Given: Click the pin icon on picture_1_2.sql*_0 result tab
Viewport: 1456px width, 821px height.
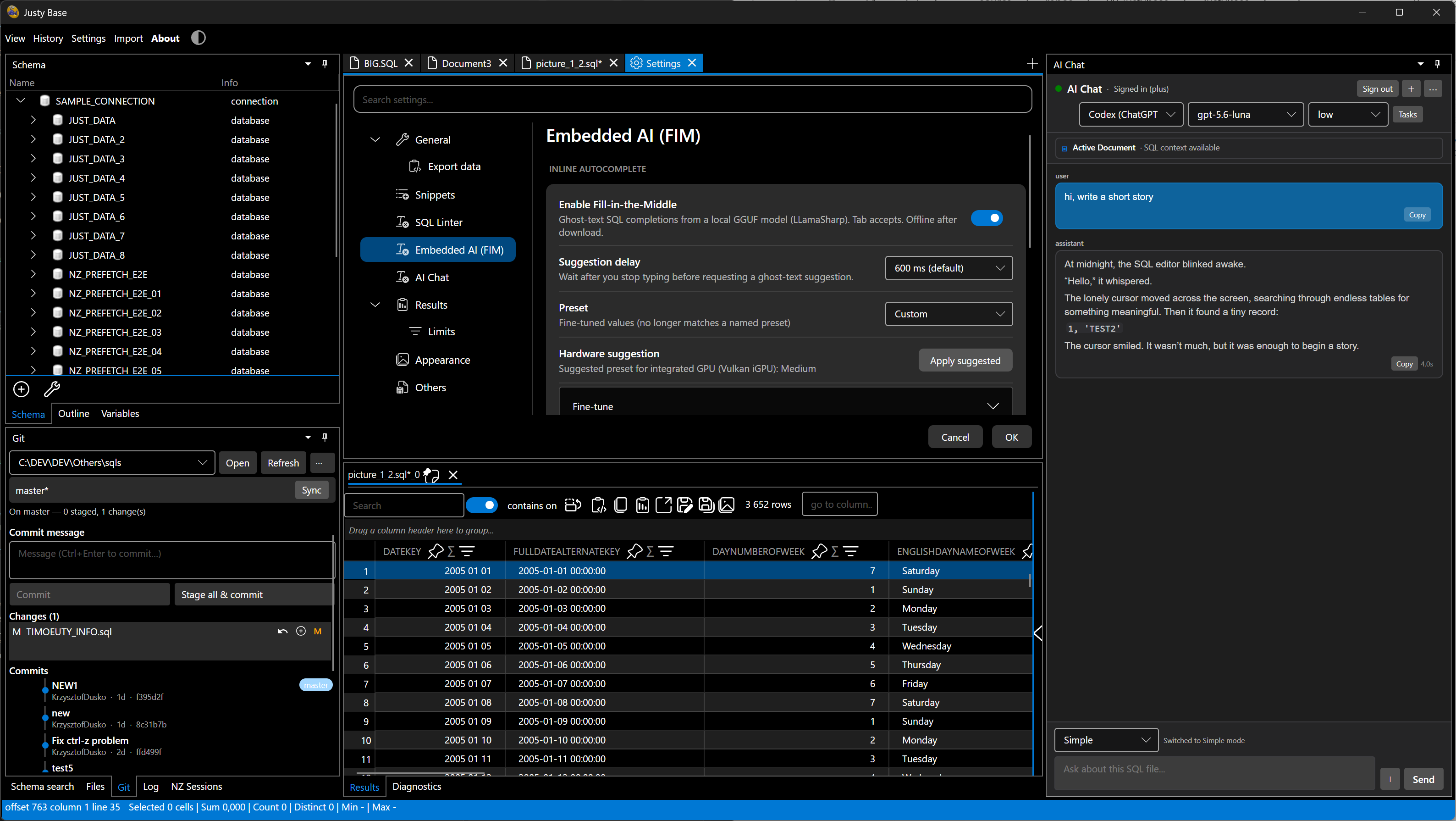Looking at the screenshot, I should point(432,475).
